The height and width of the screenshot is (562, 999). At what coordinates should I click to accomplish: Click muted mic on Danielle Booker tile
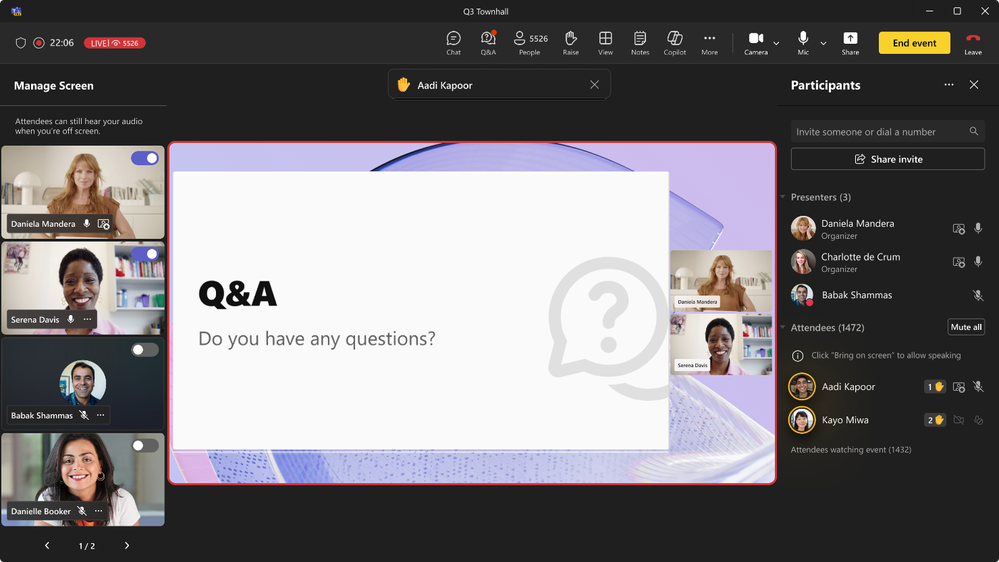[82, 511]
